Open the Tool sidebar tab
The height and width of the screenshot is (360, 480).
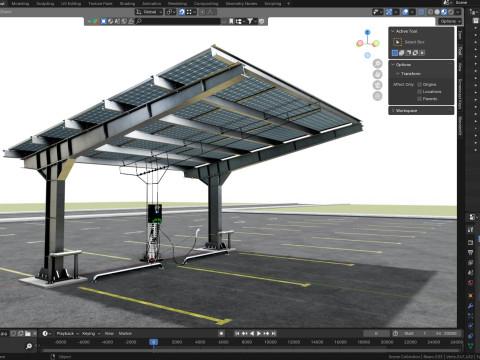[x=460, y=51]
